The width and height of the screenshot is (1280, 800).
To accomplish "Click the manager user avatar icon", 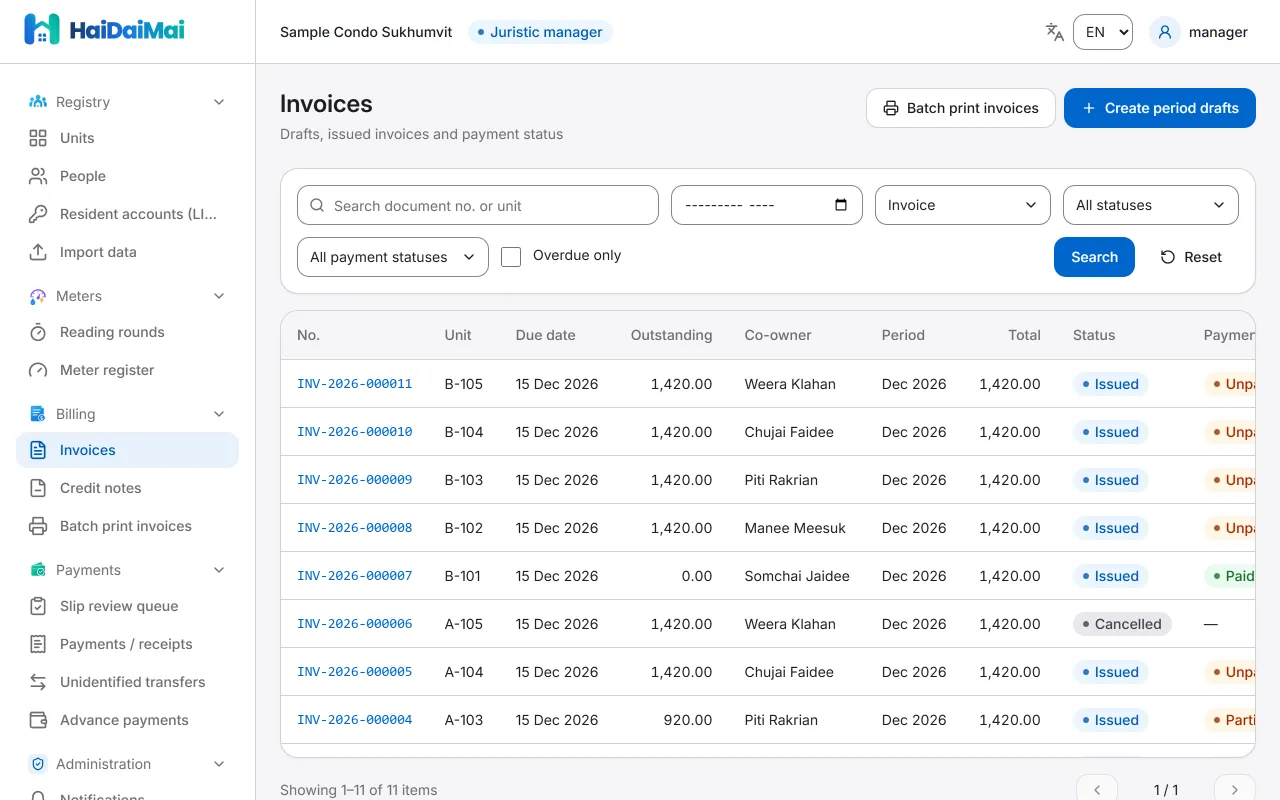I will (x=1164, y=32).
